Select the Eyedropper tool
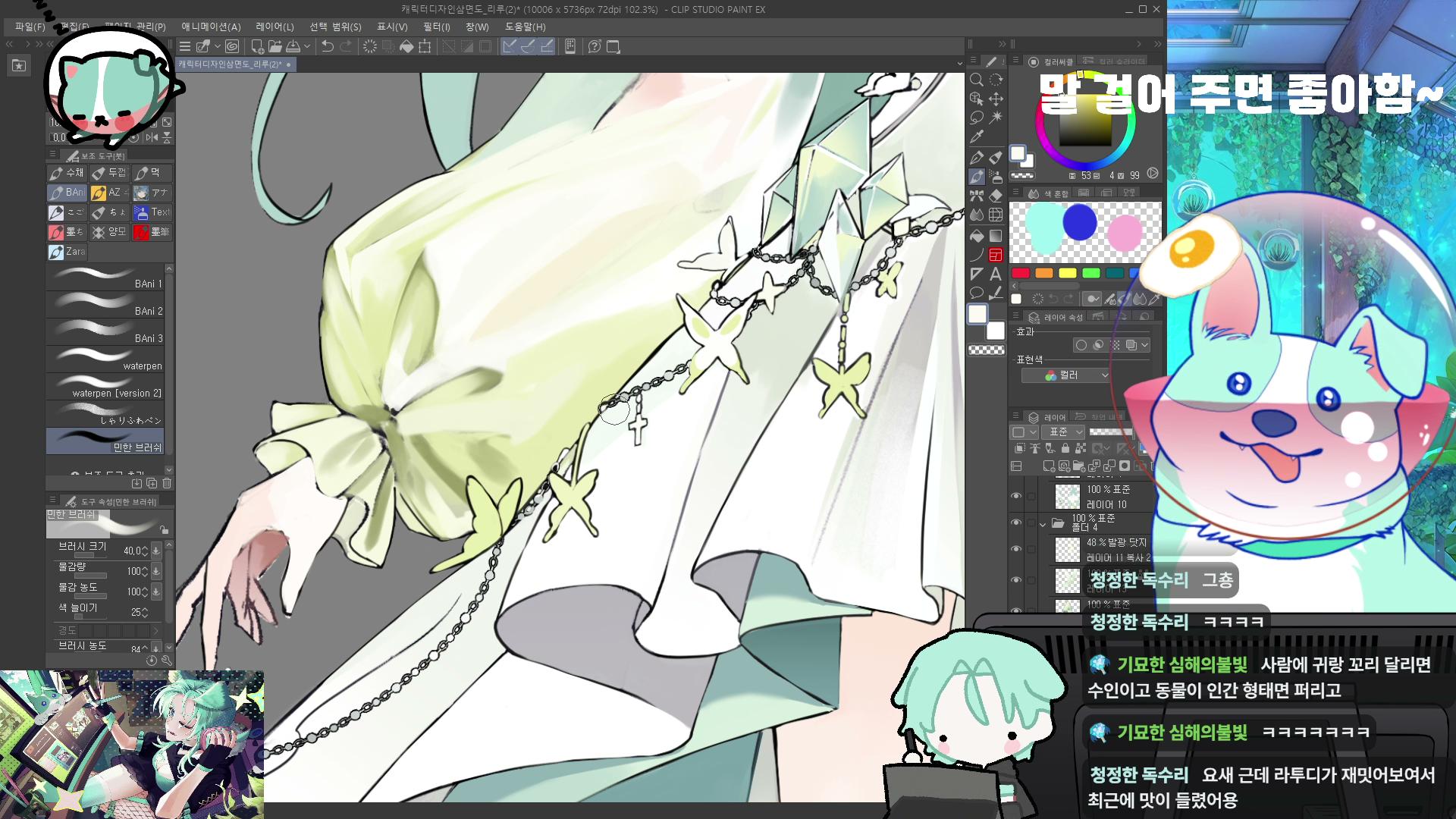The image size is (1456, 819). tap(977, 136)
